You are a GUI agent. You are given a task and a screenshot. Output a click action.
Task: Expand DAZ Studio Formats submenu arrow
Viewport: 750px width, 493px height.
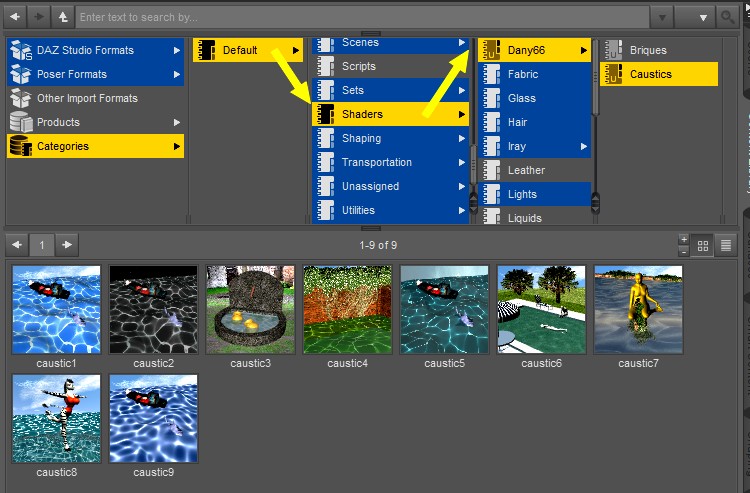tap(177, 50)
